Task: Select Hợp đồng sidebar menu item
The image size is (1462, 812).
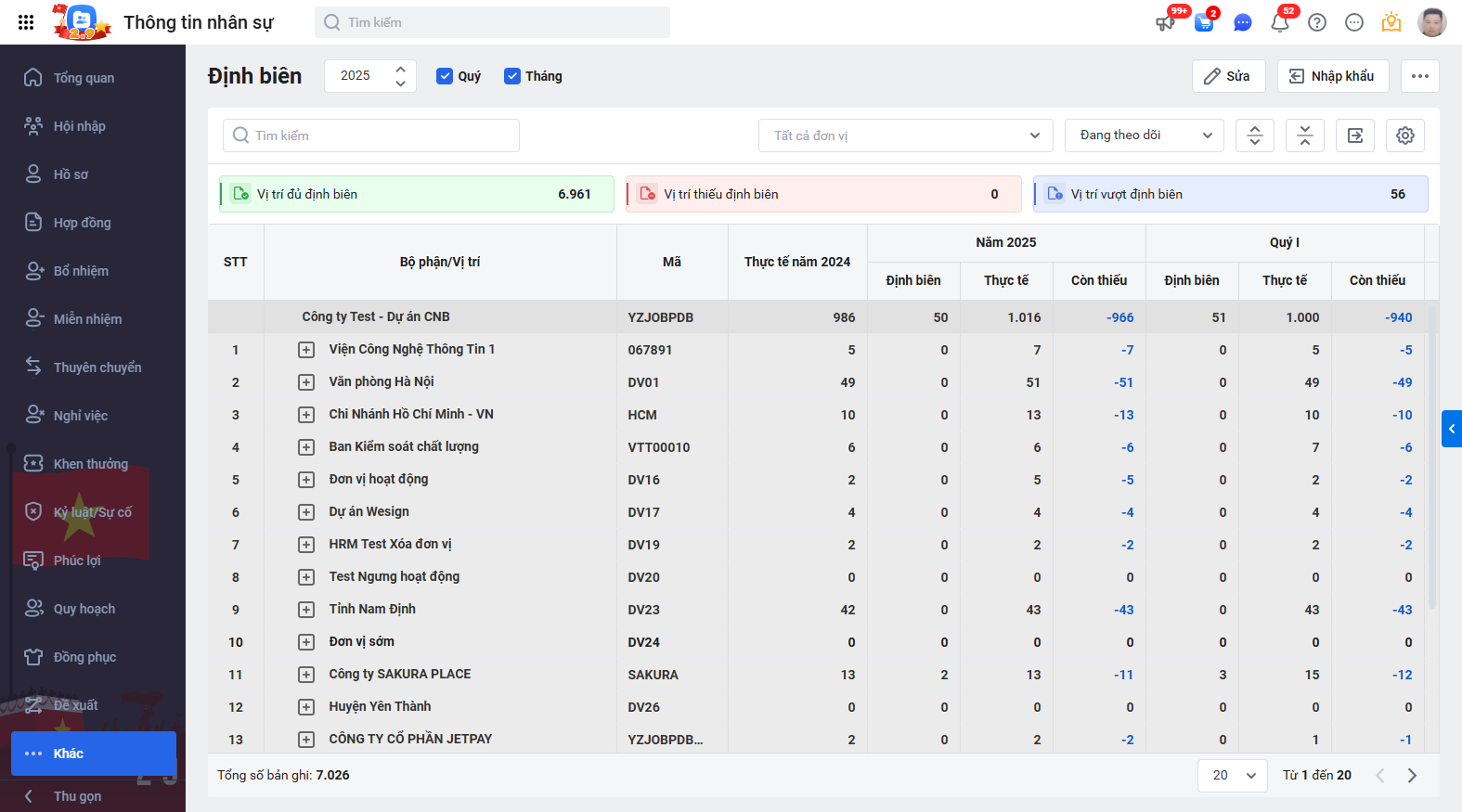Action: click(82, 223)
